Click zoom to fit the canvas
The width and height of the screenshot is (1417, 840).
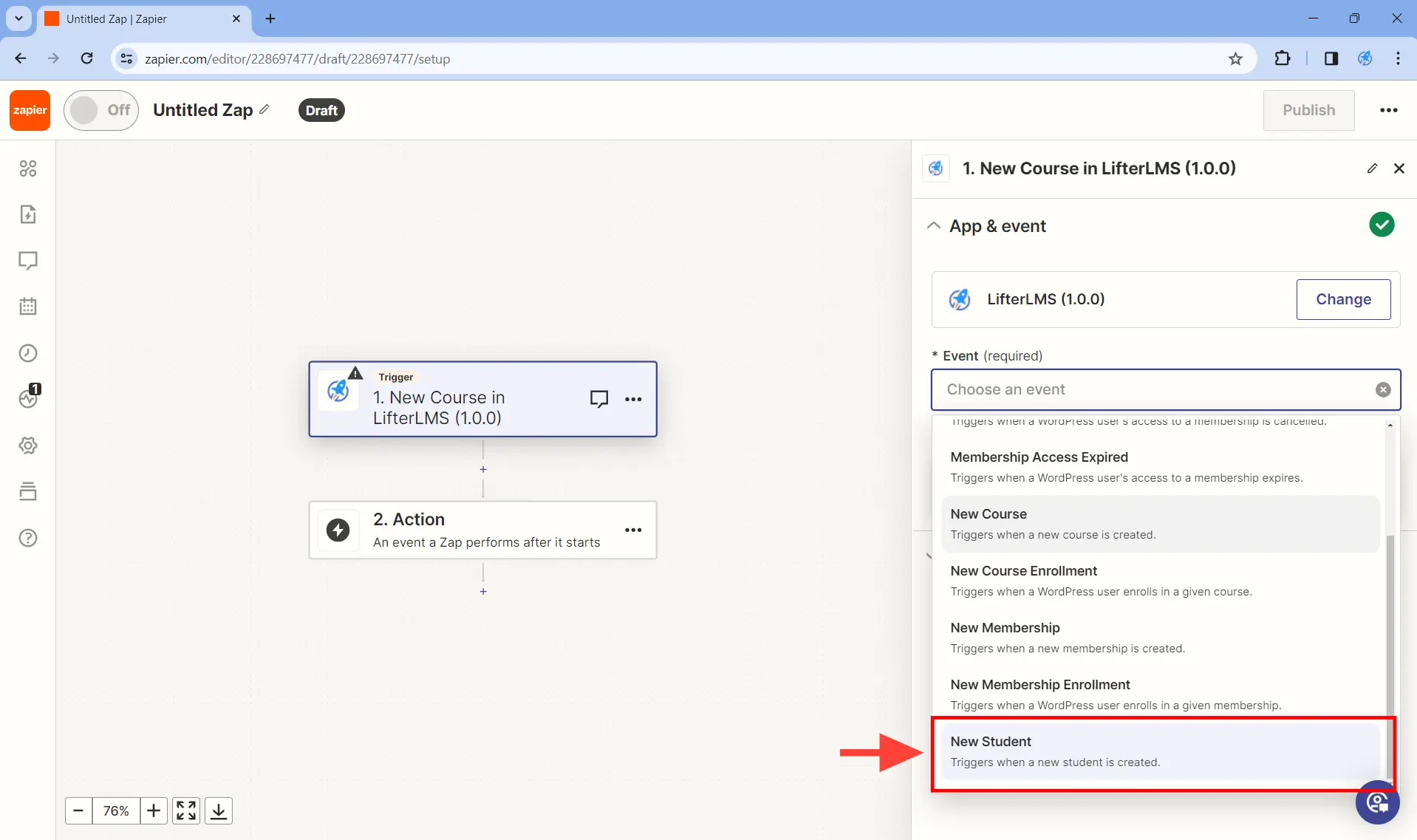(185, 810)
